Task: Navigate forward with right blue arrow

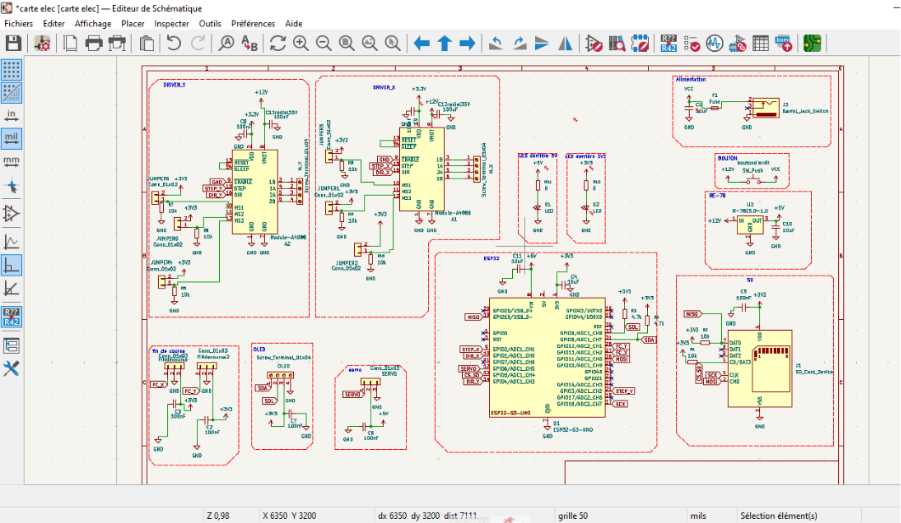Action: (467, 43)
